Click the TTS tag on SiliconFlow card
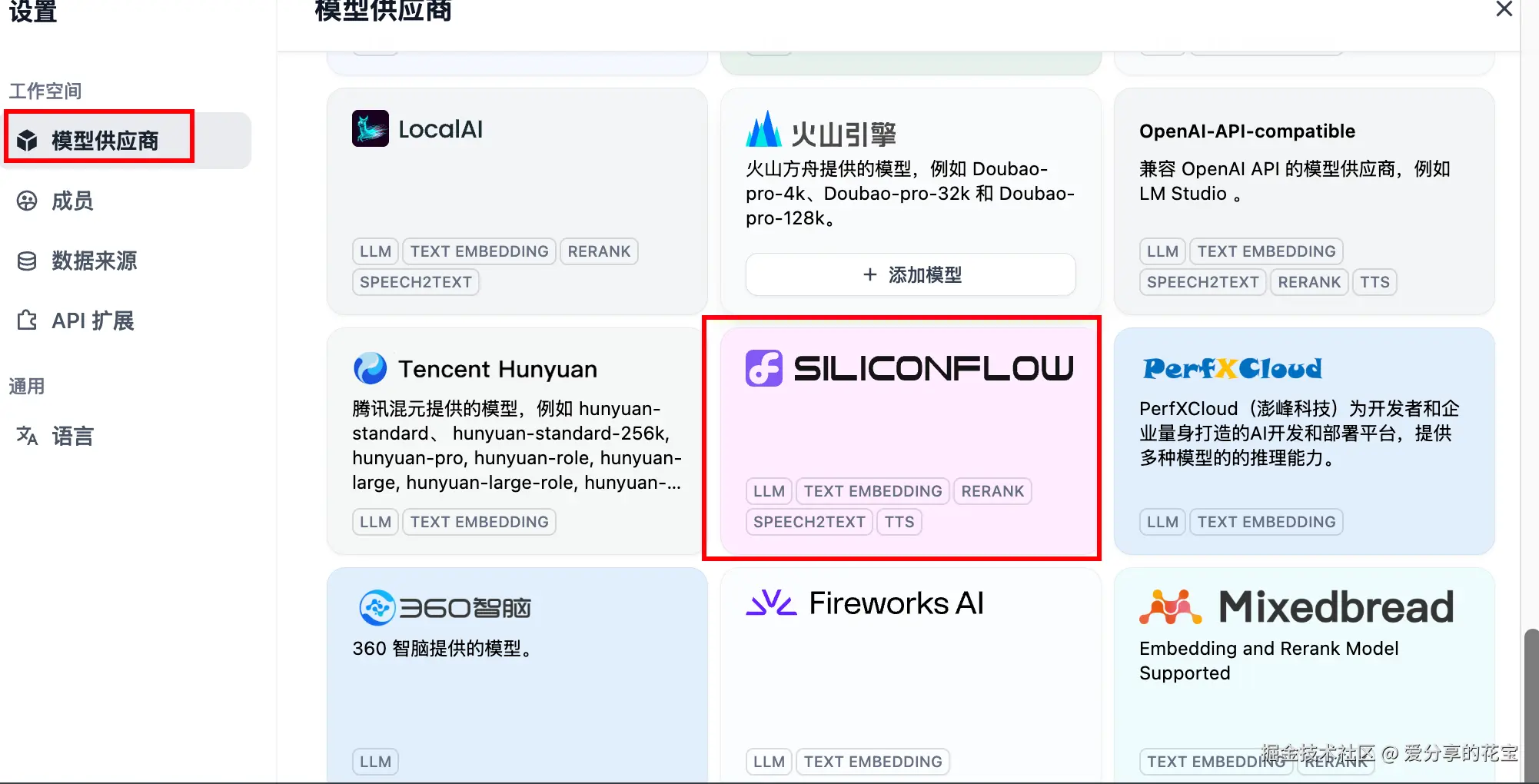This screenshot has width=1539, height=784. (x=899, y=522)
